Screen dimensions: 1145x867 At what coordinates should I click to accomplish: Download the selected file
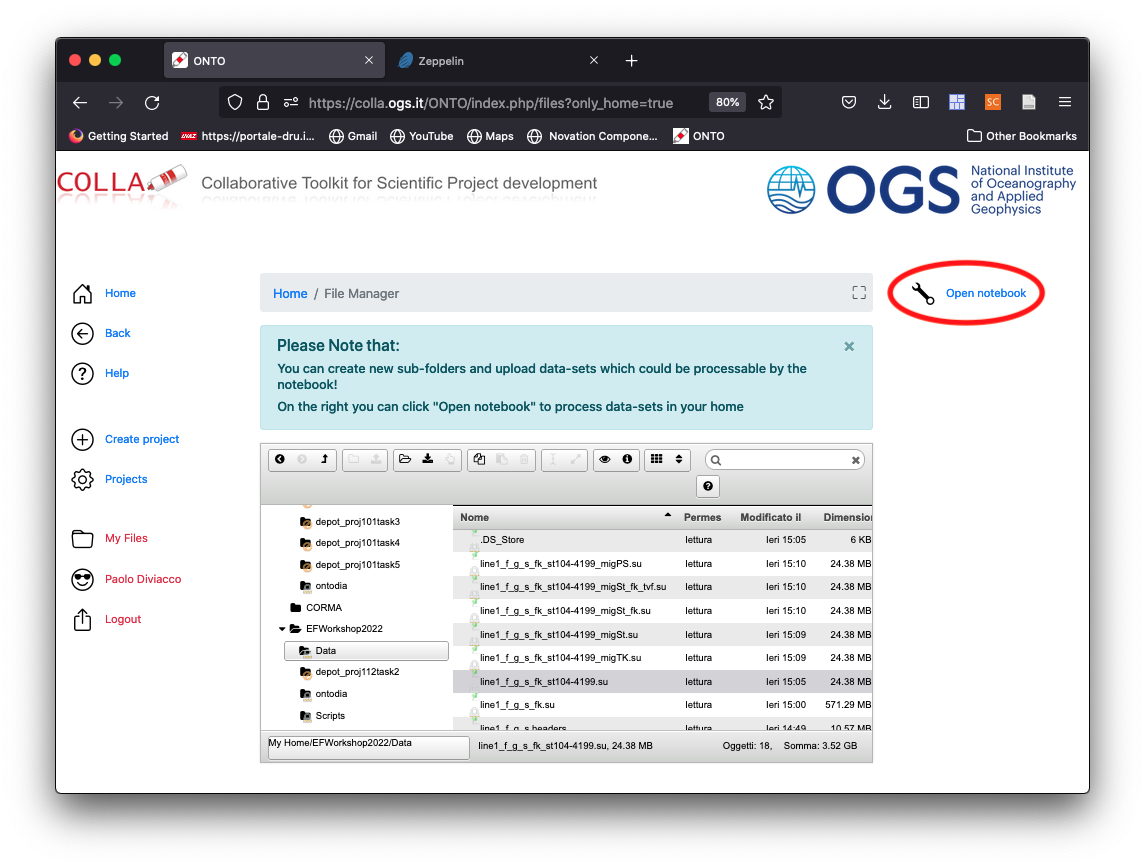(428, 460)
